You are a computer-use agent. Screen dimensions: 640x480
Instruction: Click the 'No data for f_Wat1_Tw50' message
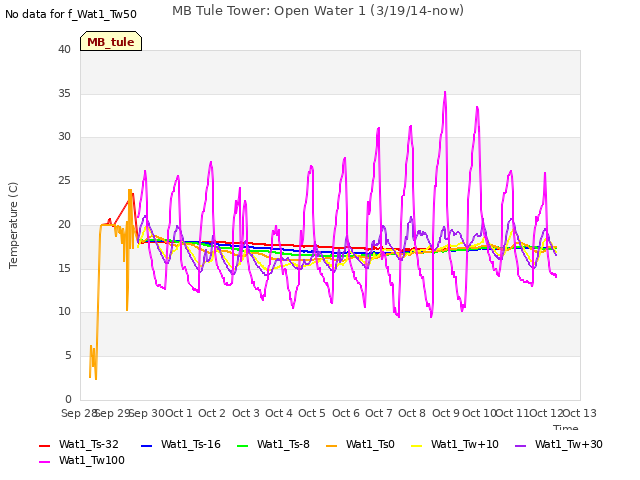coord(71,14)
